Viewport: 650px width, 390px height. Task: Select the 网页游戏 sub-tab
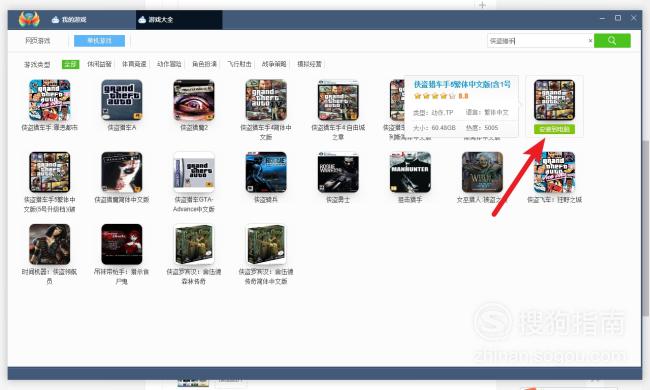[37, 41]
